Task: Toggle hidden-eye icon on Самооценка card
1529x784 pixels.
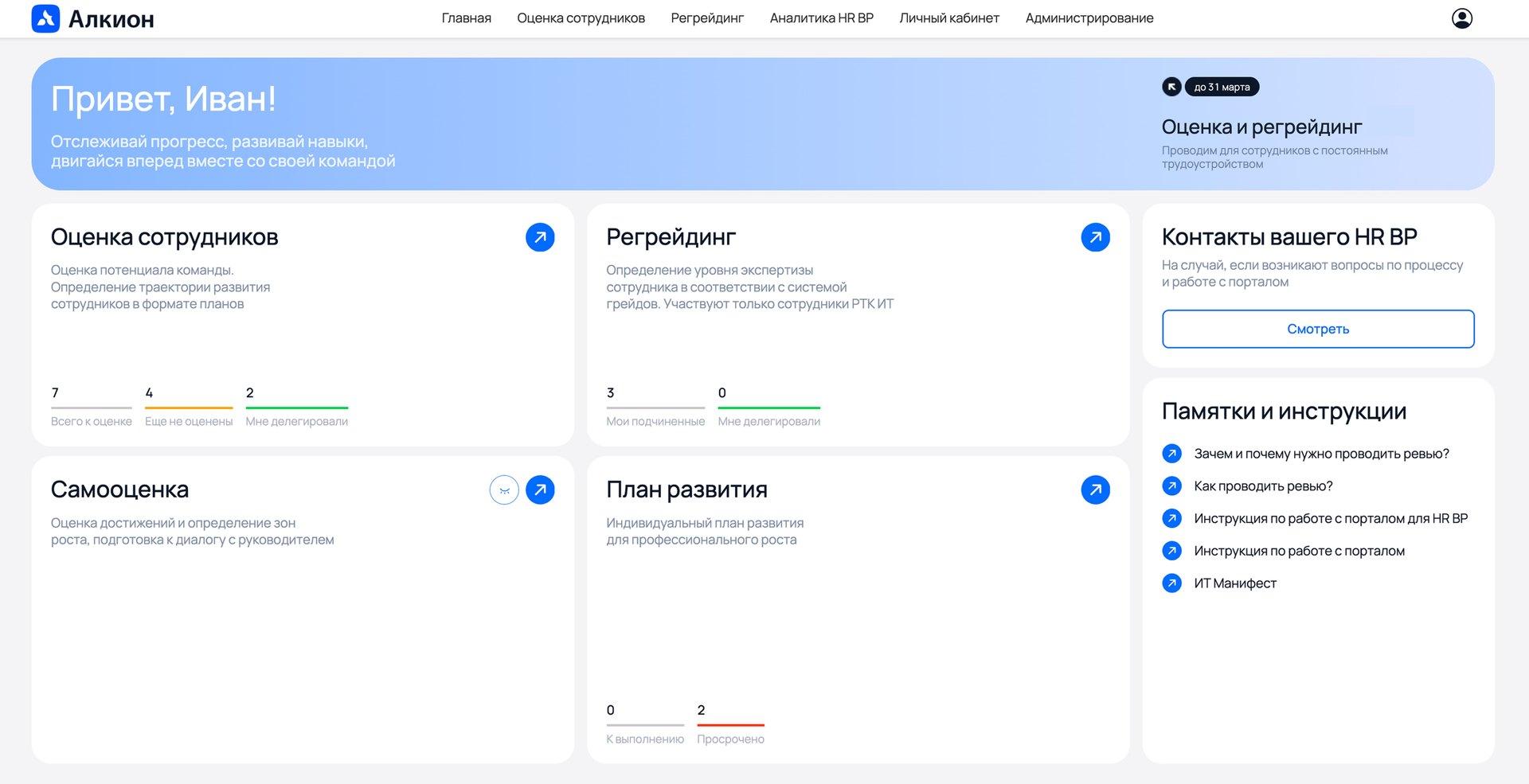Action: pyautogui.click(x=504, y=490)
